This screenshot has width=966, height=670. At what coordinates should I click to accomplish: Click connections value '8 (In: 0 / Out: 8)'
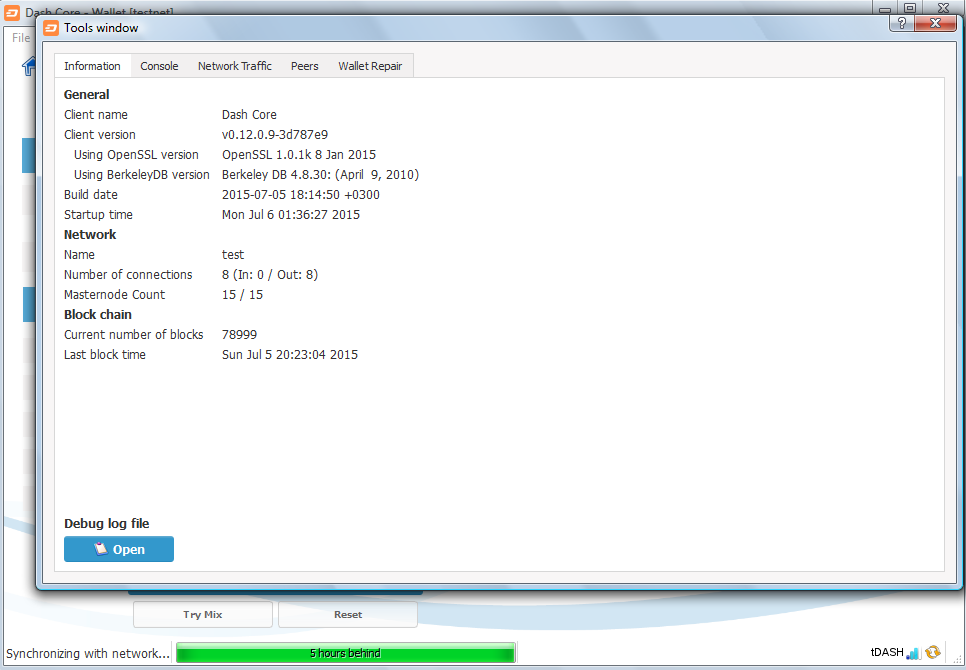pos(270,275)
